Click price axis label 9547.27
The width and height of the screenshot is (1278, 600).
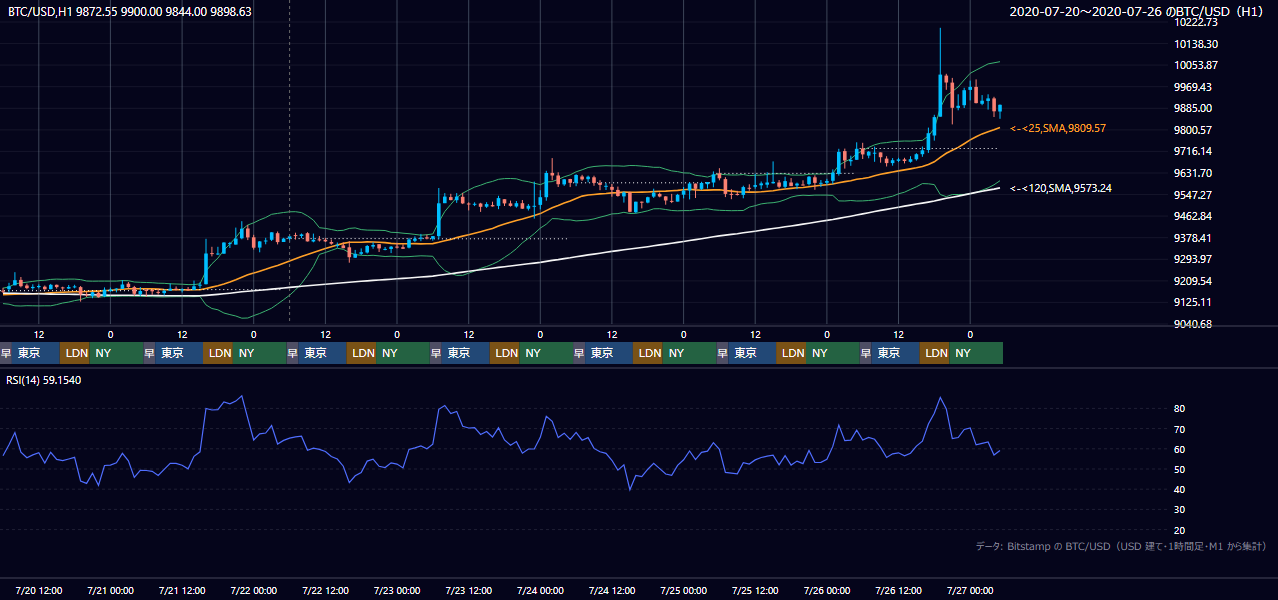(1193, 195)
